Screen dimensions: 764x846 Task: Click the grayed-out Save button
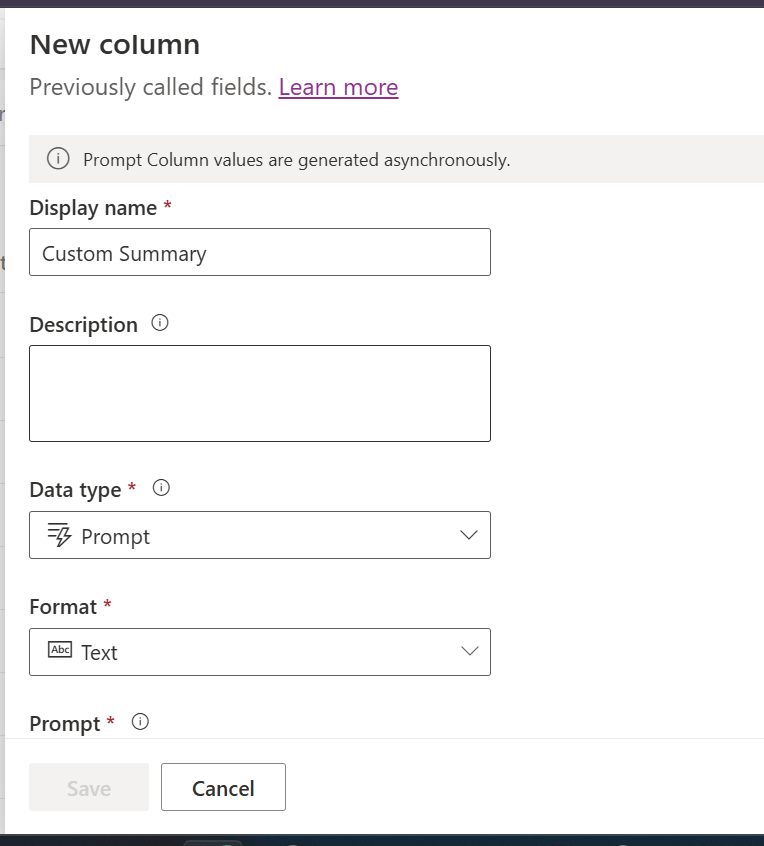[89, 787]
